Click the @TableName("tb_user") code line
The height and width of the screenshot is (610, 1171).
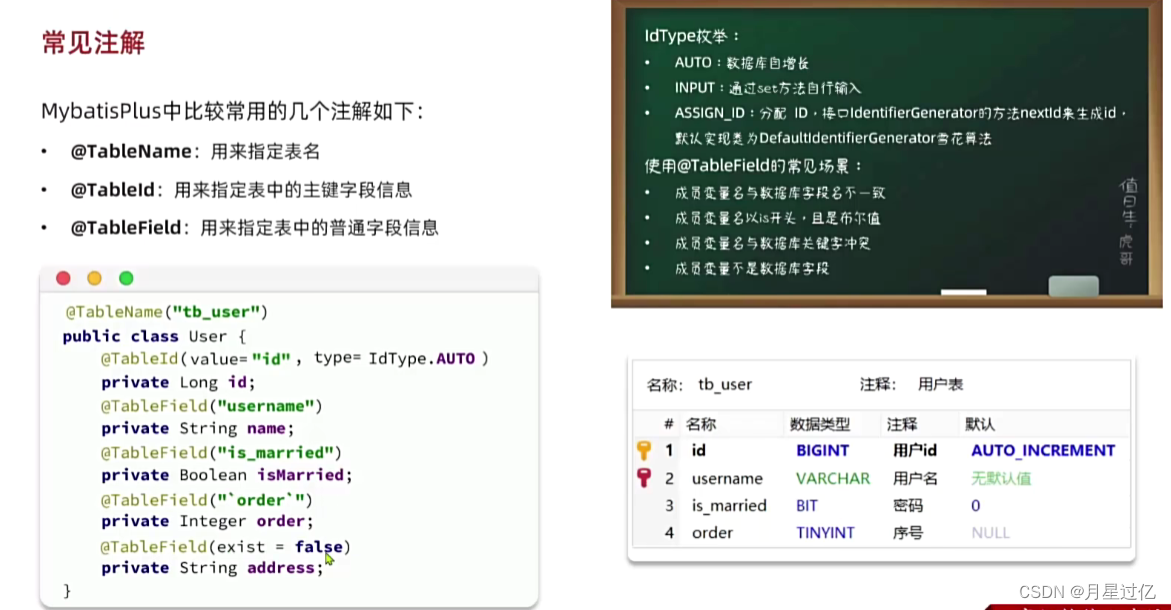(167, 312)
